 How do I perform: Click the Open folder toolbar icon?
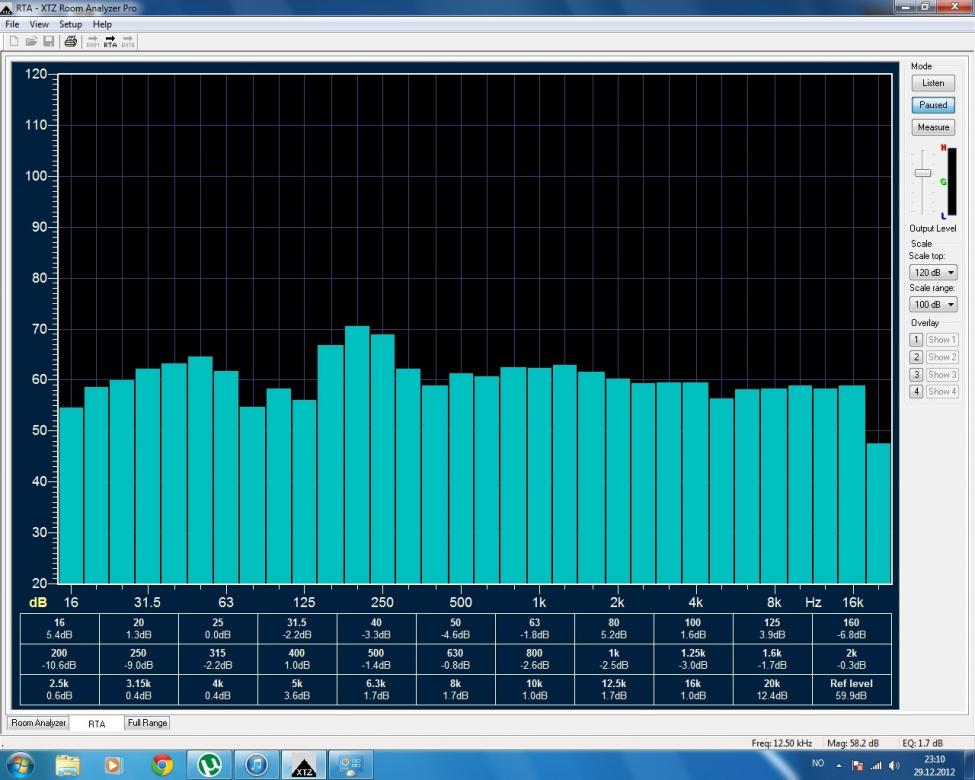coord(31,41)
